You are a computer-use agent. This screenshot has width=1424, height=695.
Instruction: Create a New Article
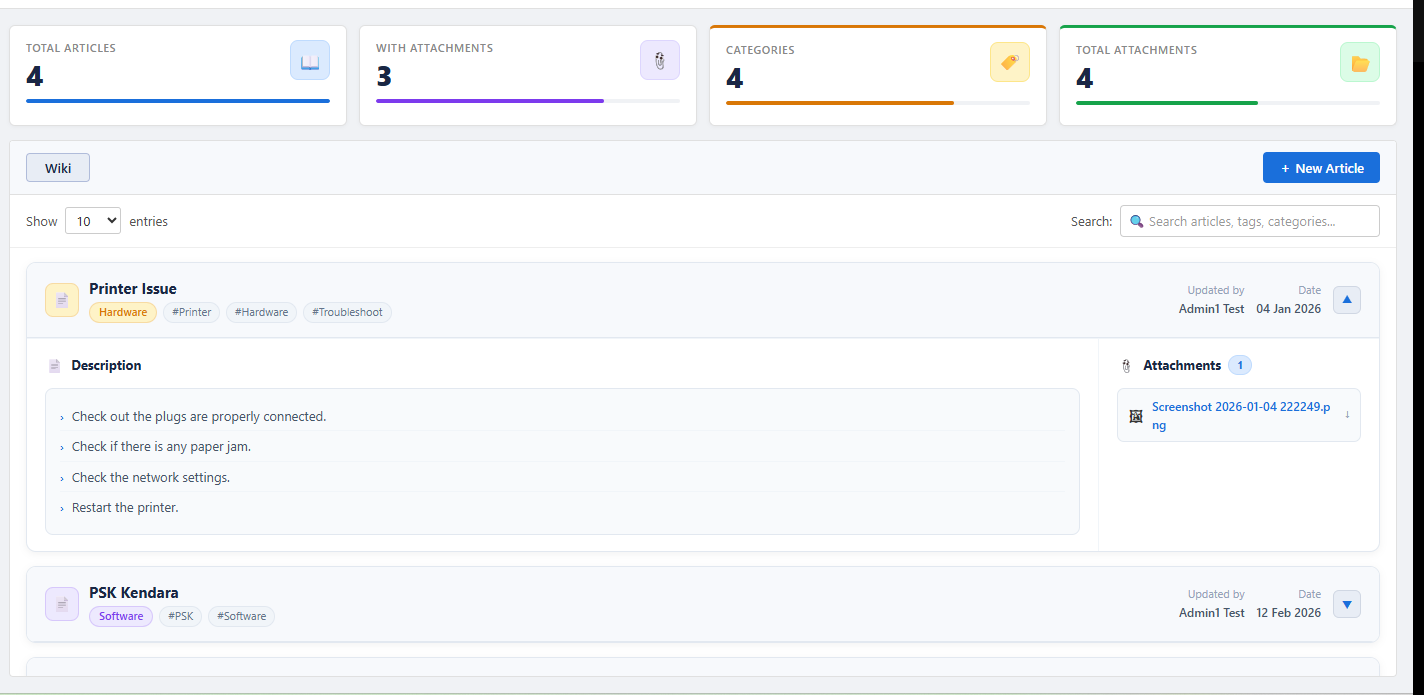click(1321, 168)
